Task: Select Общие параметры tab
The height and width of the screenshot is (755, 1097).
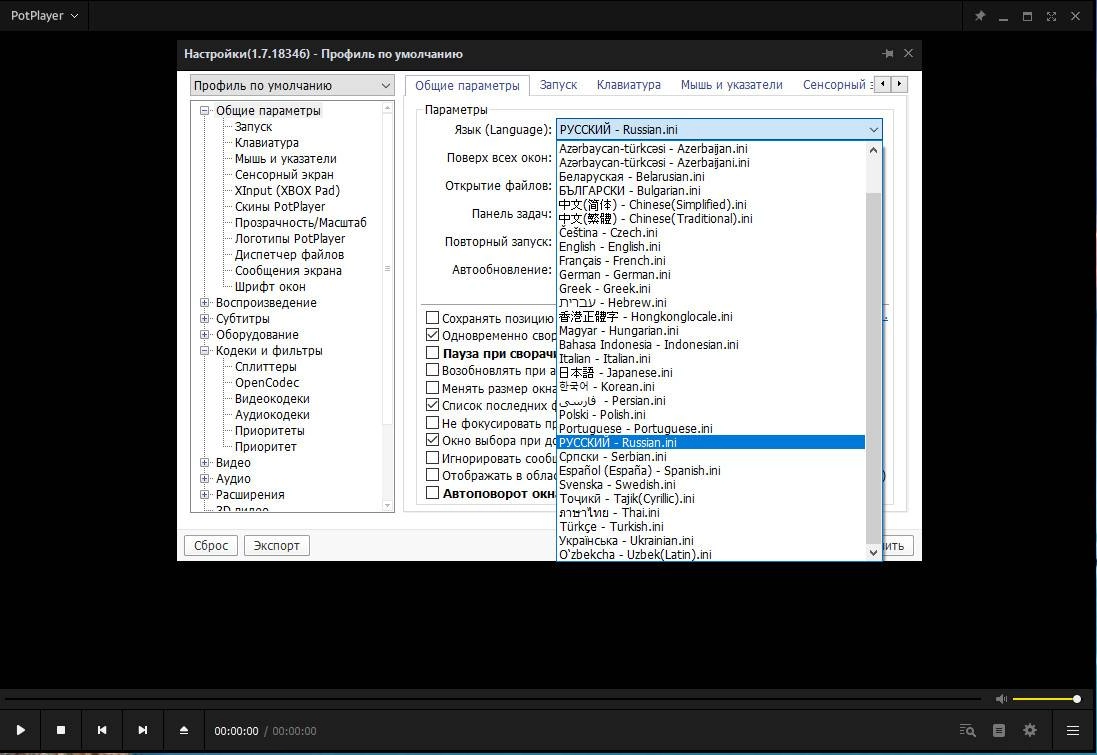Action: click(467, 85)
